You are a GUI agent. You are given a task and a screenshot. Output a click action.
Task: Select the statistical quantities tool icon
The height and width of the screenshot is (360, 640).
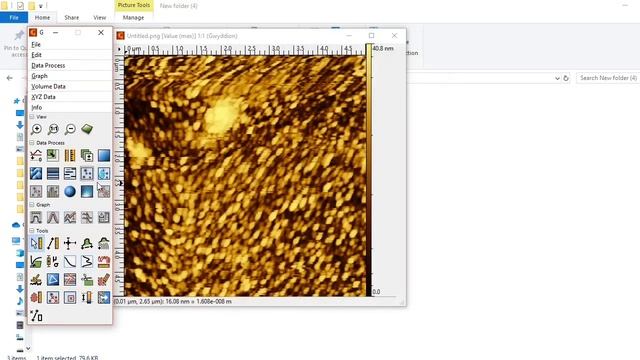pyautogui.click(x=53, y=262)
